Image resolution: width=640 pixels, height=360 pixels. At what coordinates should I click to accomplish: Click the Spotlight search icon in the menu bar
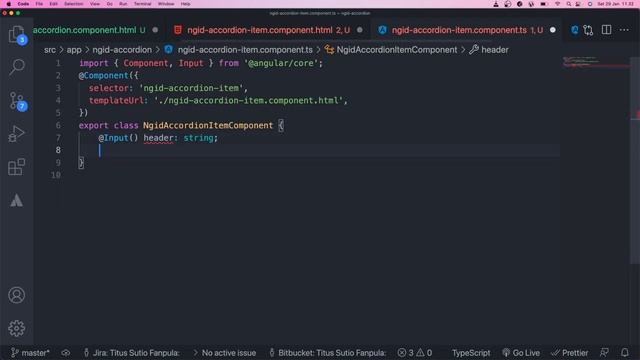click(569, 4)
